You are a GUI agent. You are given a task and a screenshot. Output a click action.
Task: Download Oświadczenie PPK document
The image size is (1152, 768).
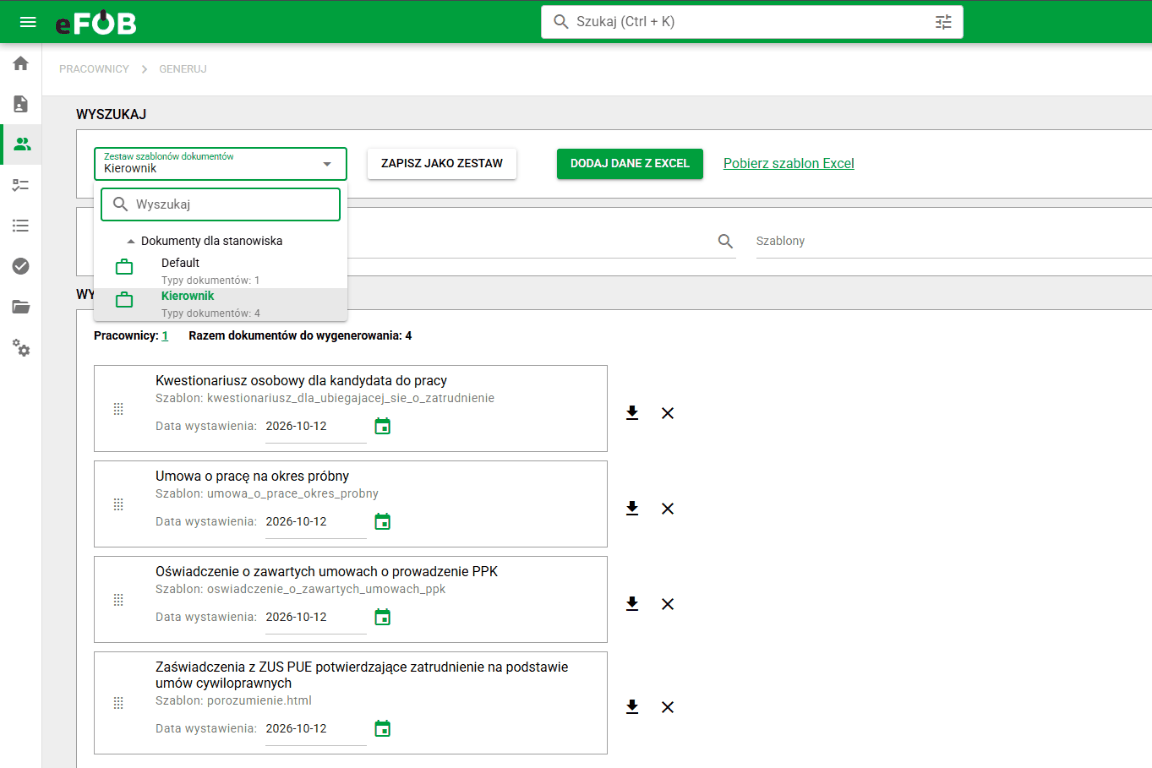pyautogui.click(x=632, y=604)
